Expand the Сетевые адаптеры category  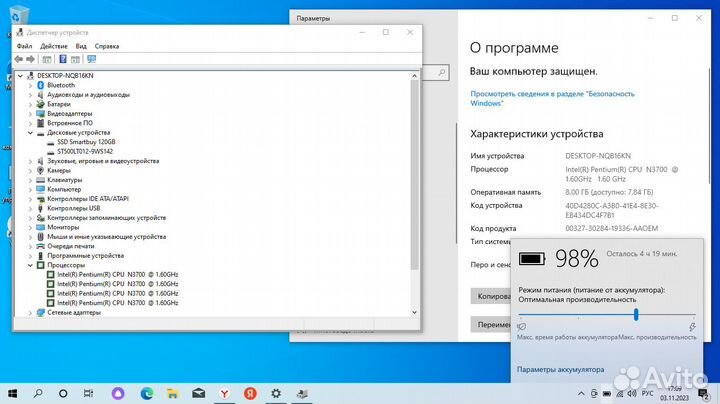click(x=30, y=313)
